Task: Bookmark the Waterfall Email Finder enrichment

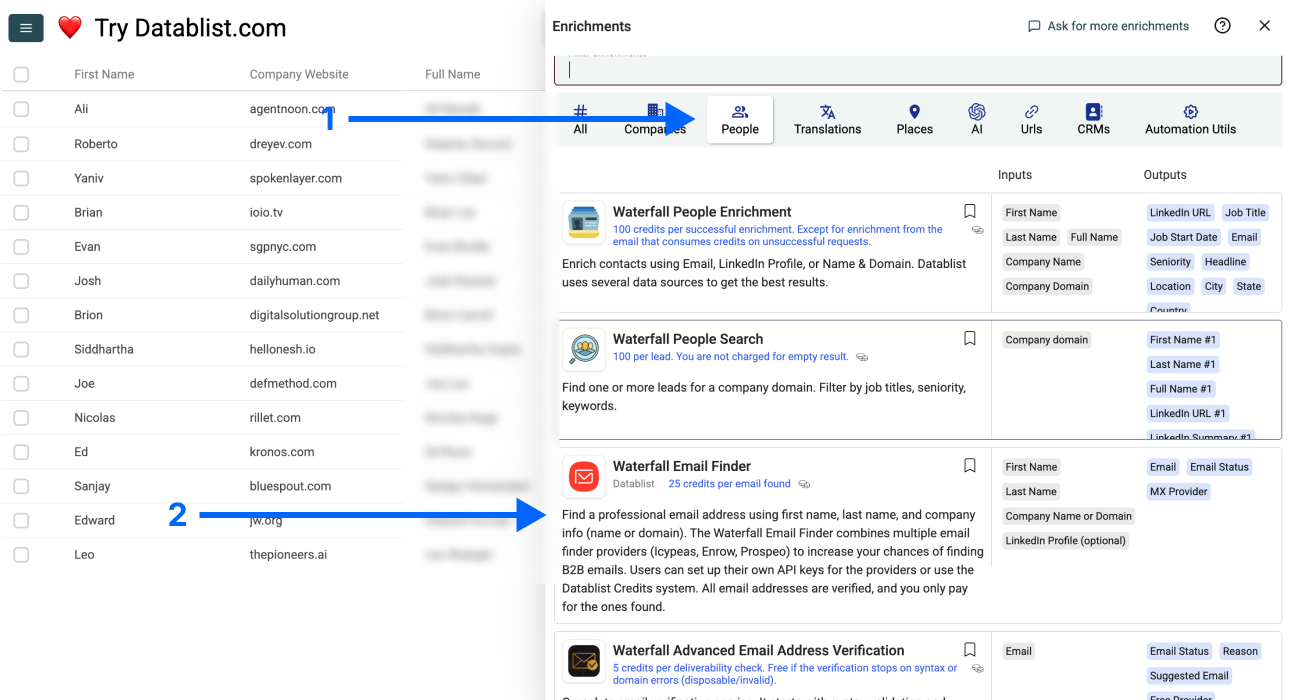Action: [x=969, y=465]
